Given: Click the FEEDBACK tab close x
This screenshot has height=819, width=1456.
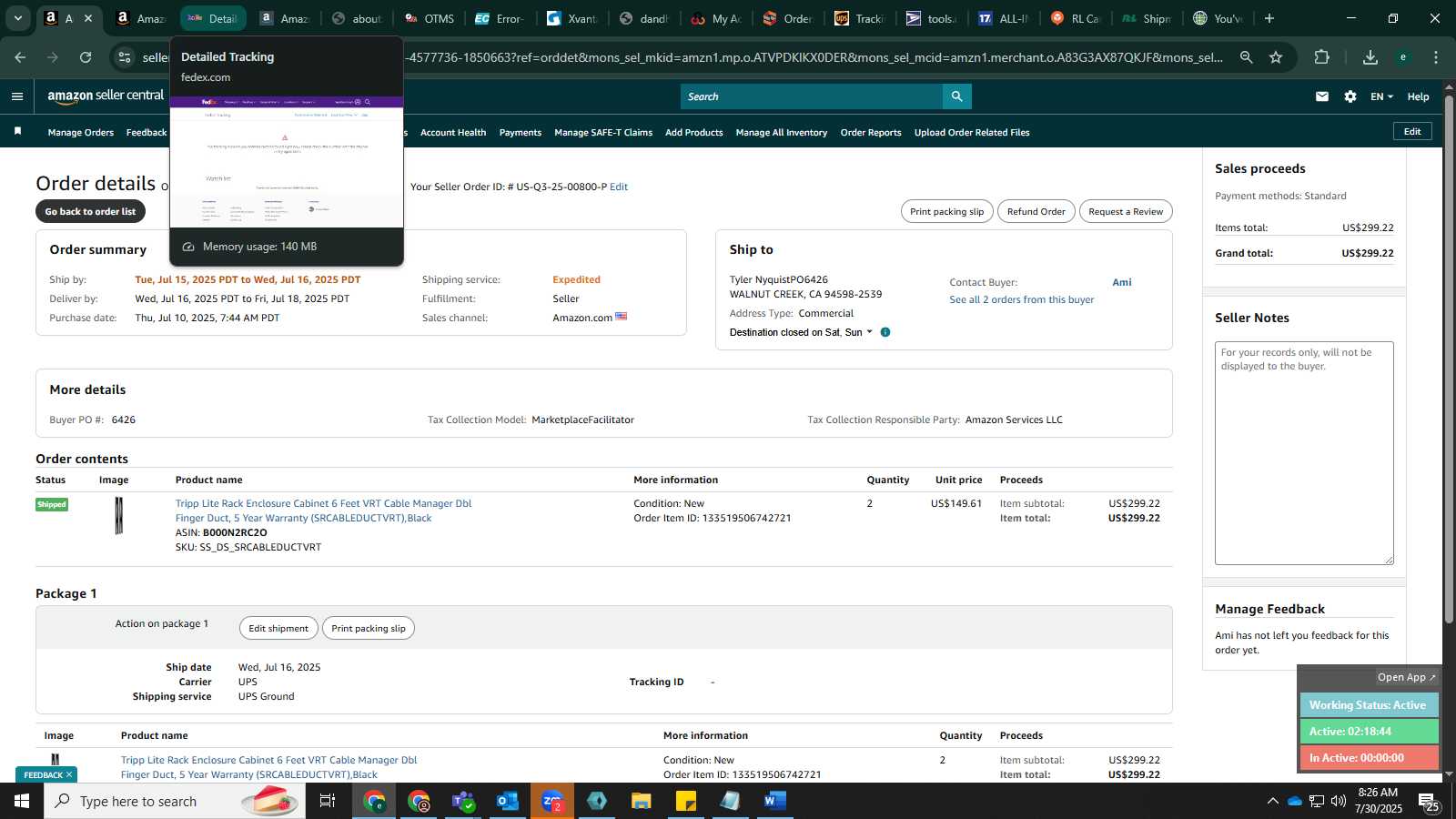Looking at the screenshot, I should point(69,775).
